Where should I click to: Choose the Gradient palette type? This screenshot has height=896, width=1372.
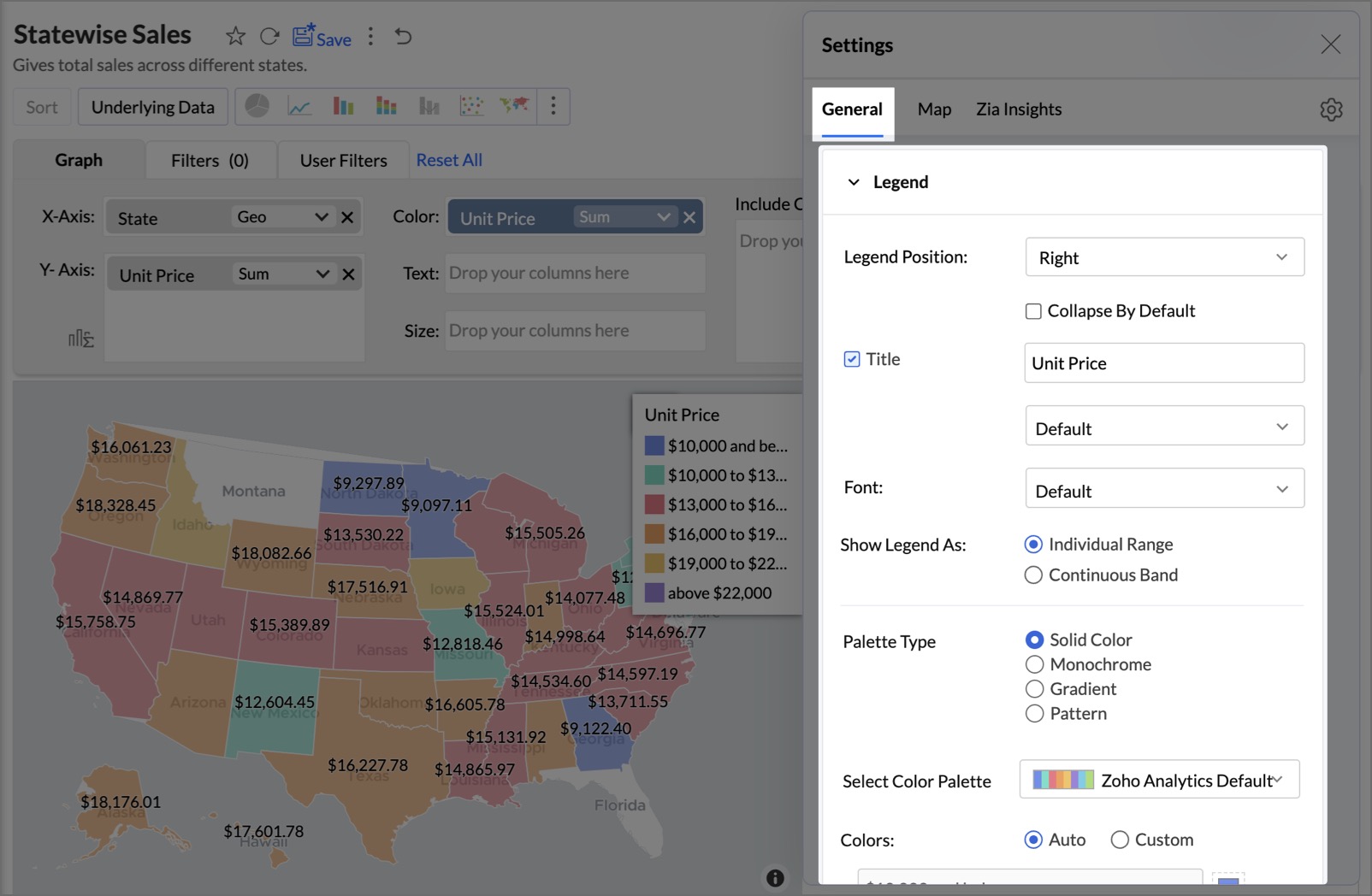click(1034, 689)
